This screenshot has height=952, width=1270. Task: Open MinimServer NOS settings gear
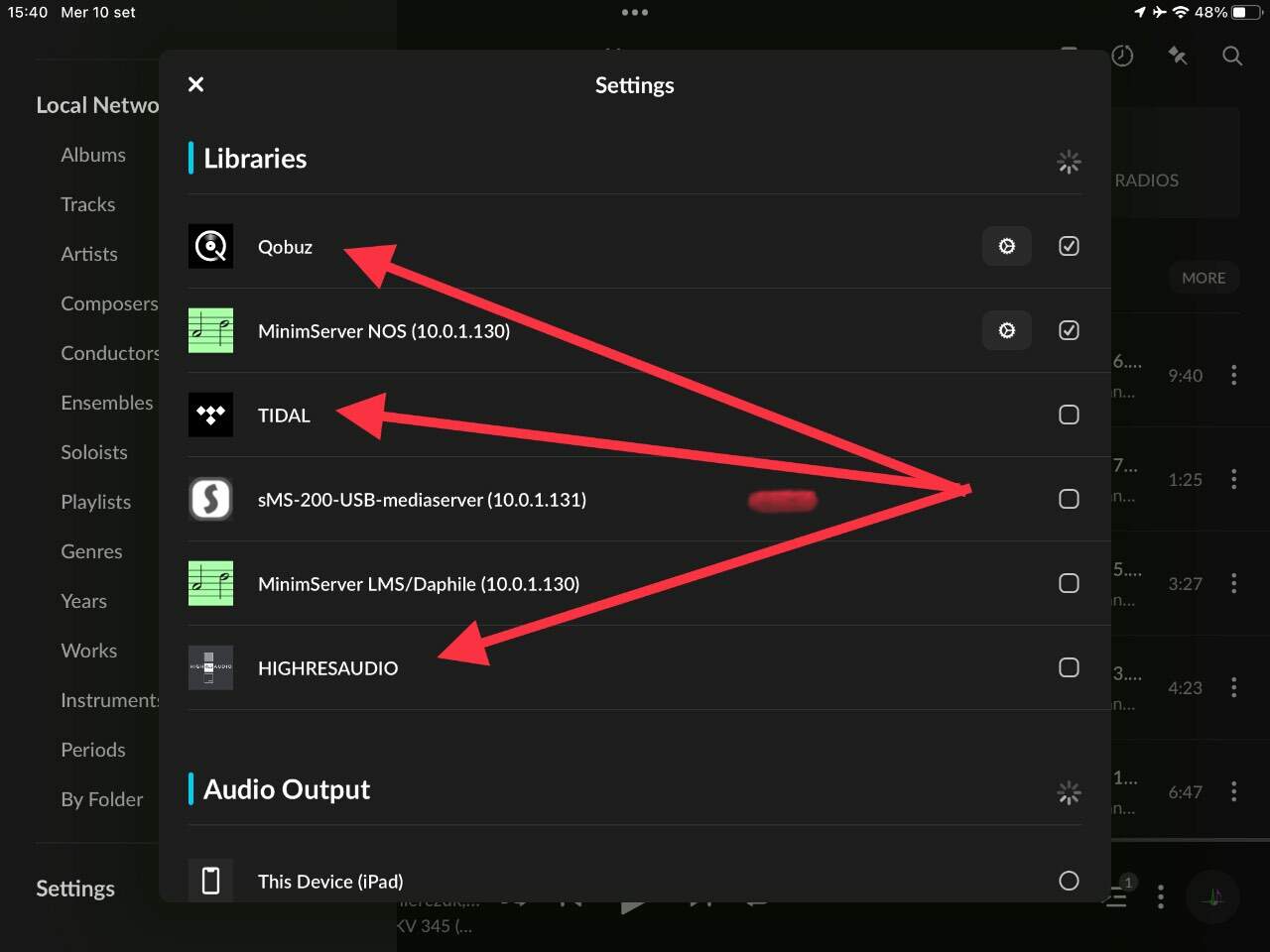coord(1007,330)
